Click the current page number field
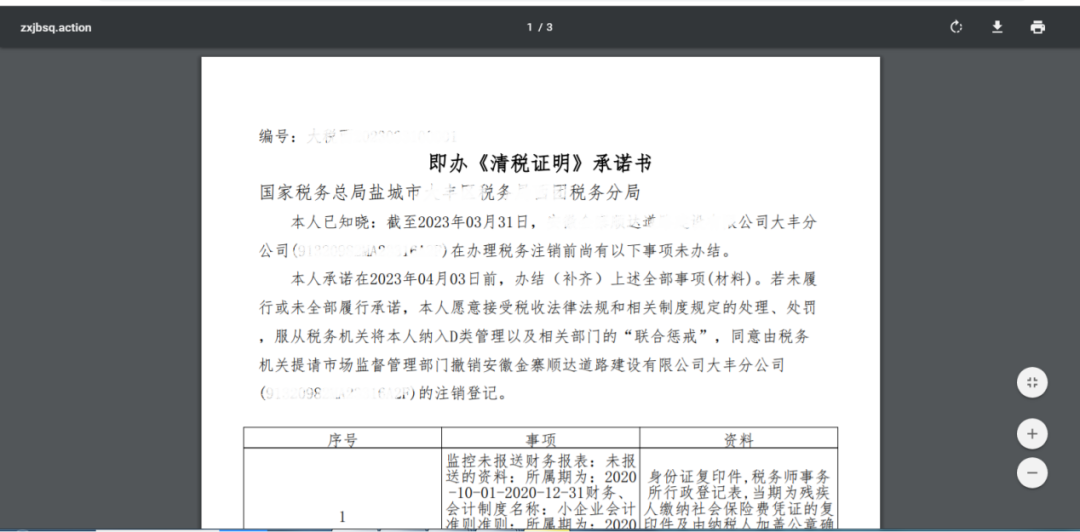The height and width of the screenshot is (532, 1080). (530, 27)
